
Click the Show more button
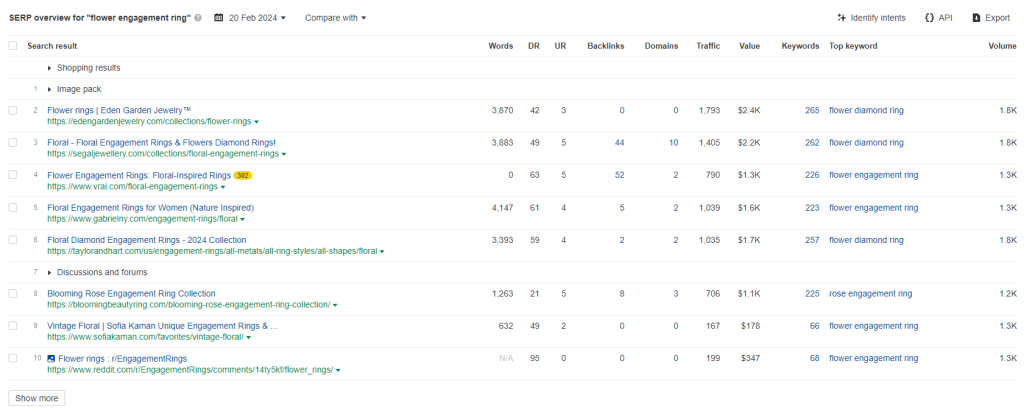(37, 398)
